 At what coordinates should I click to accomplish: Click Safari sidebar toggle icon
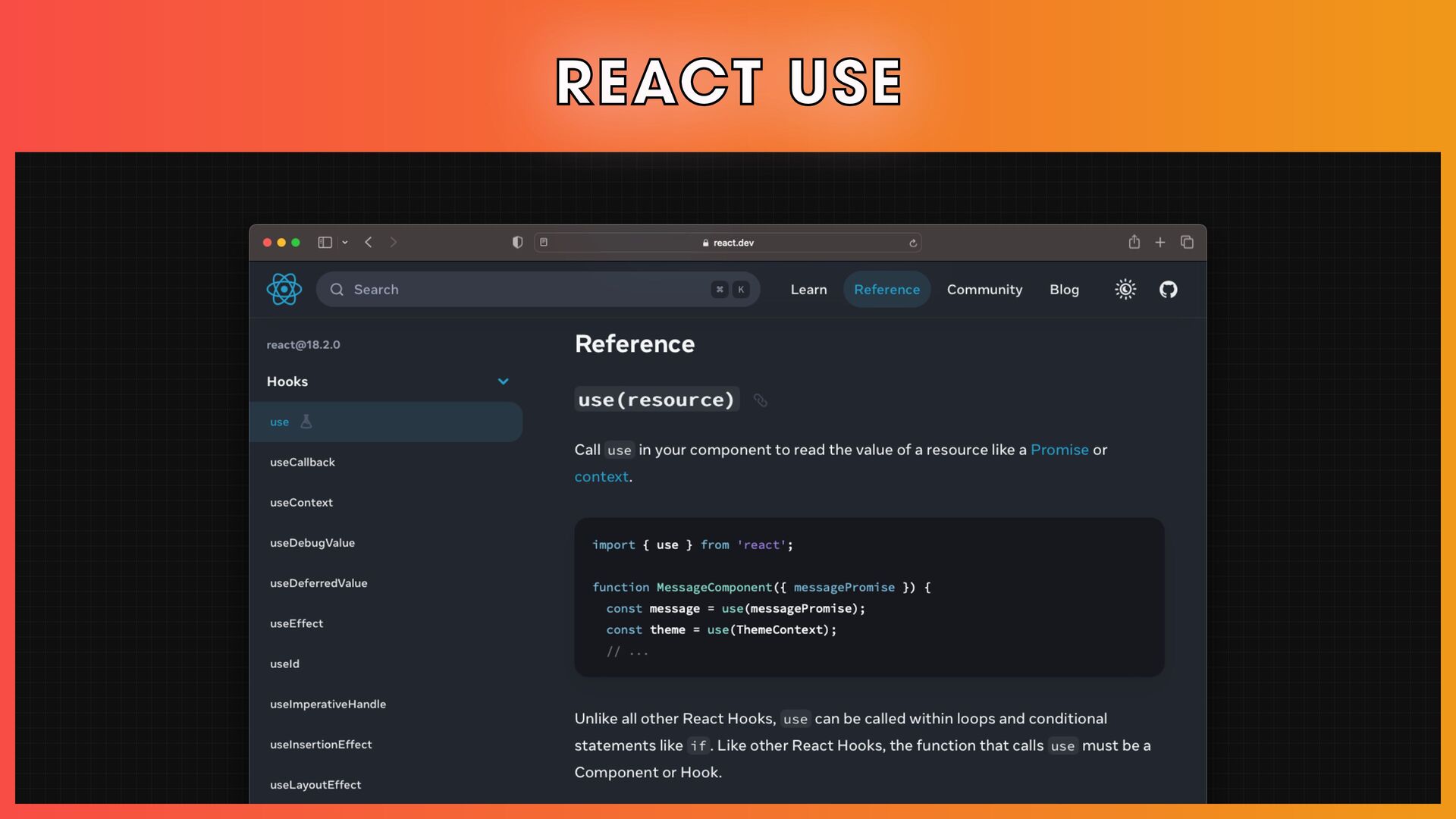pos(325,243)
